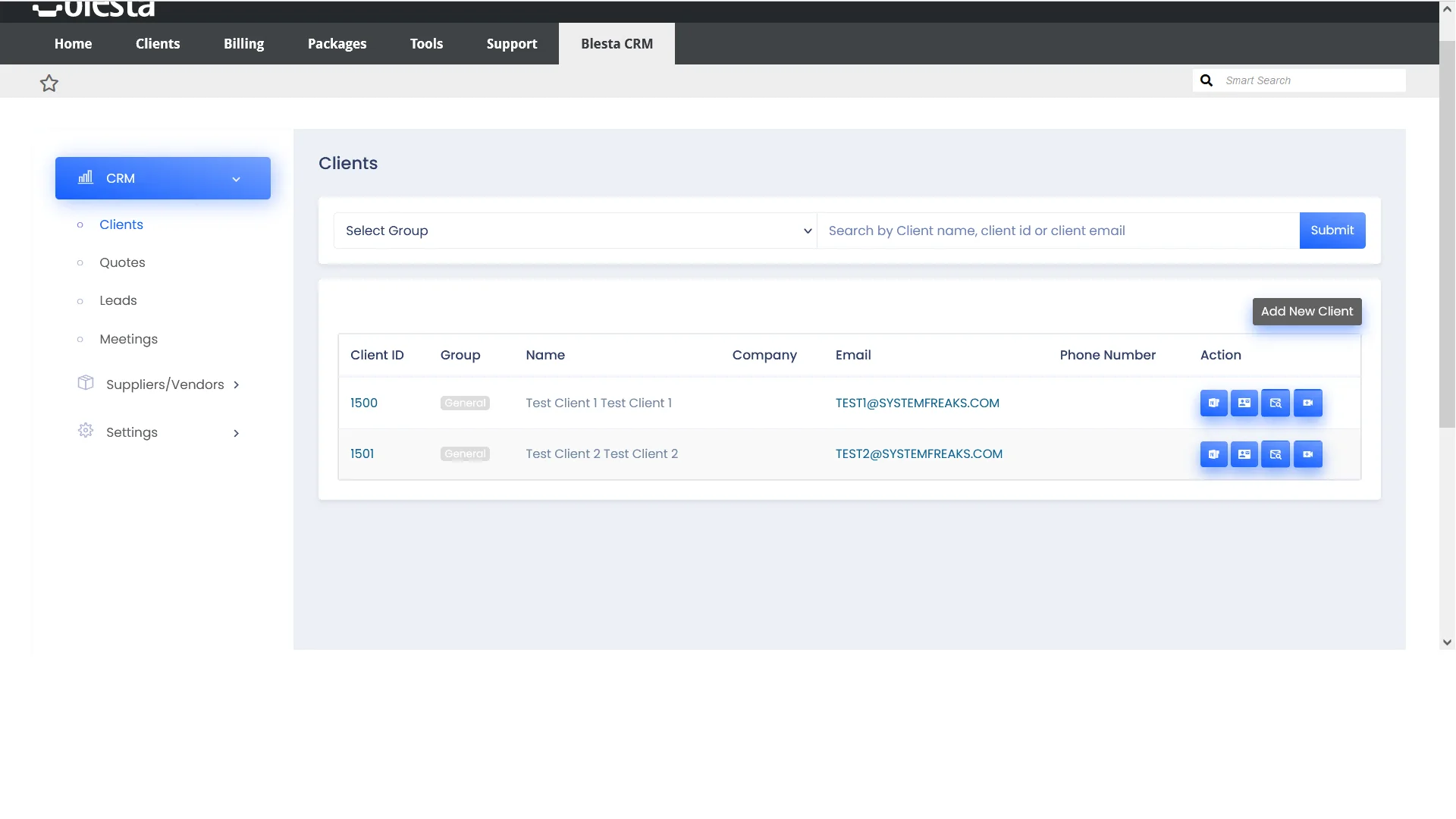Expand the CRM sidebar dropdown
Screen dimensions: 1456x819
click(x=236, y=178)
